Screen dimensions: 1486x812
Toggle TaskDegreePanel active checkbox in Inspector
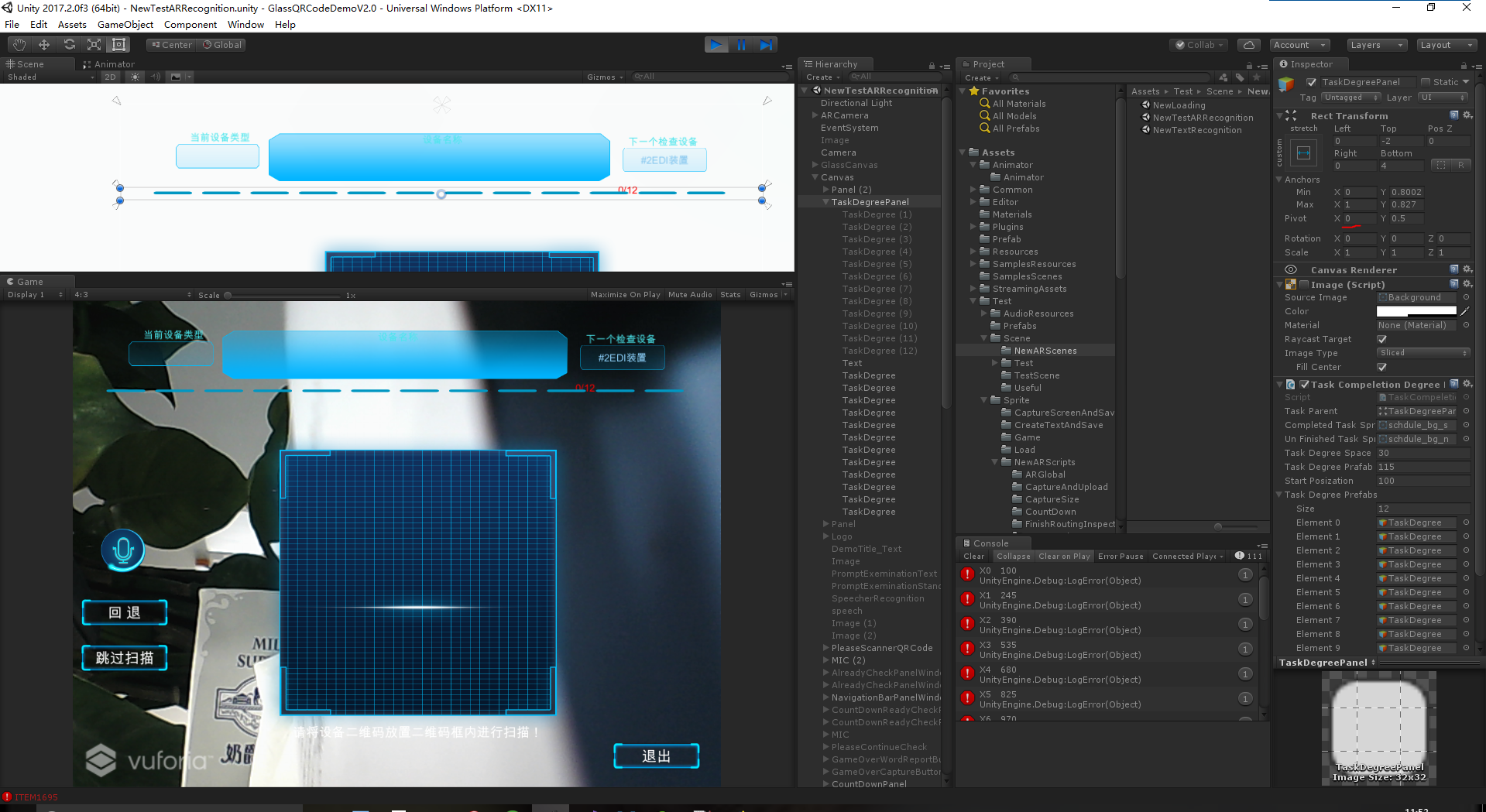1311,82
